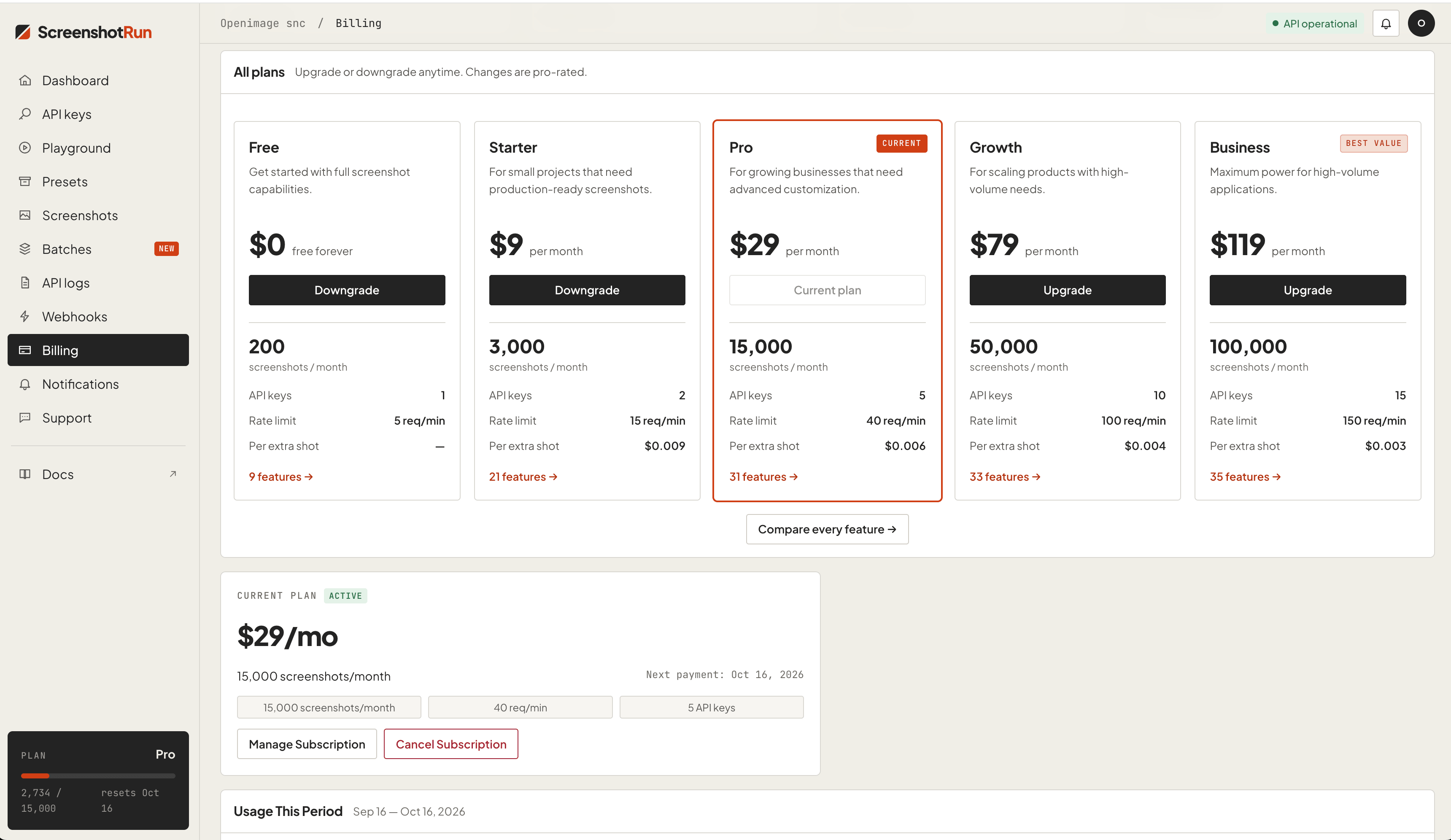The height and width of the screenshot is (840, 1451).
Task: Open the user avatar menu
Action: (x=1421, y=24)
